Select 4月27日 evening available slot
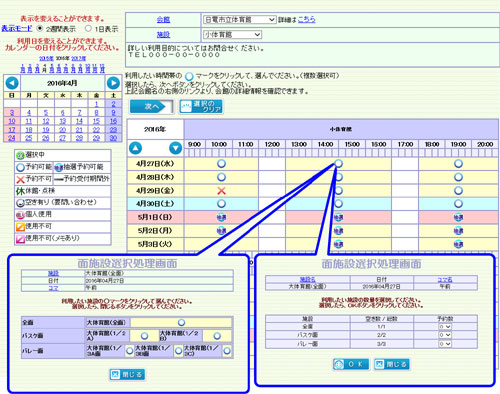 (x=458, y=164)
